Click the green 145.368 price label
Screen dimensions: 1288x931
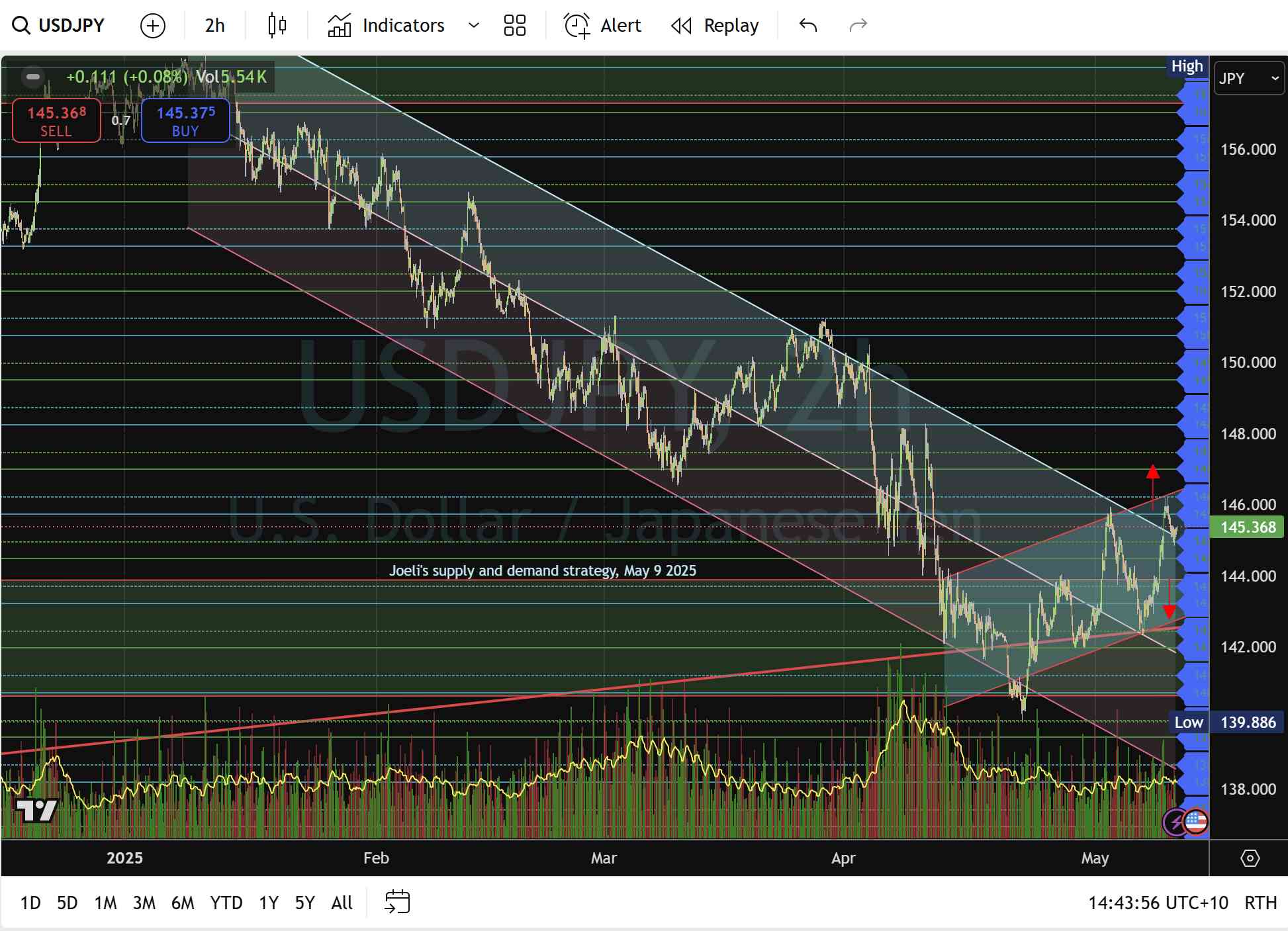1247,527
